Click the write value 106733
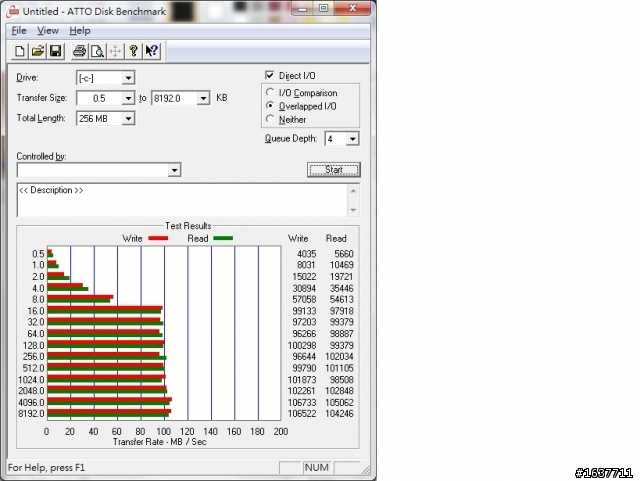640x481 pixels. click(302, 403)
